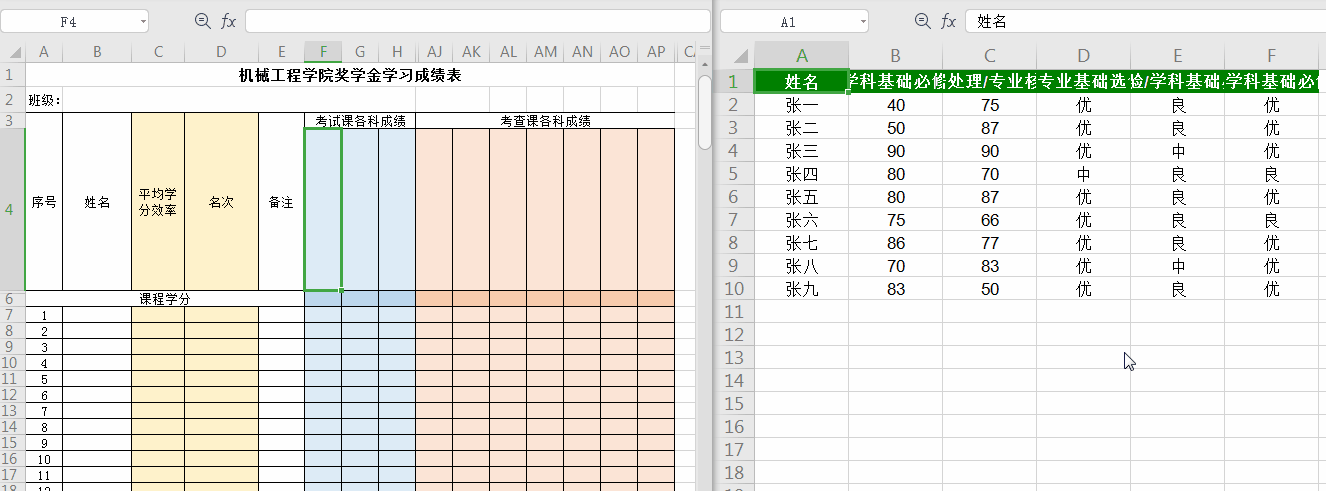Click the cell containing 张三
The image size is (1326, 491).
(x=802, y=151)
